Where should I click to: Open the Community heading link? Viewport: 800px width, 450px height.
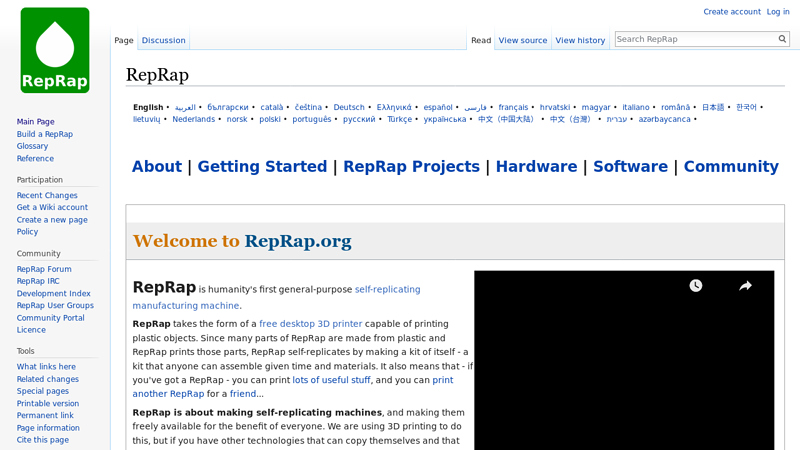pos(731,166)
